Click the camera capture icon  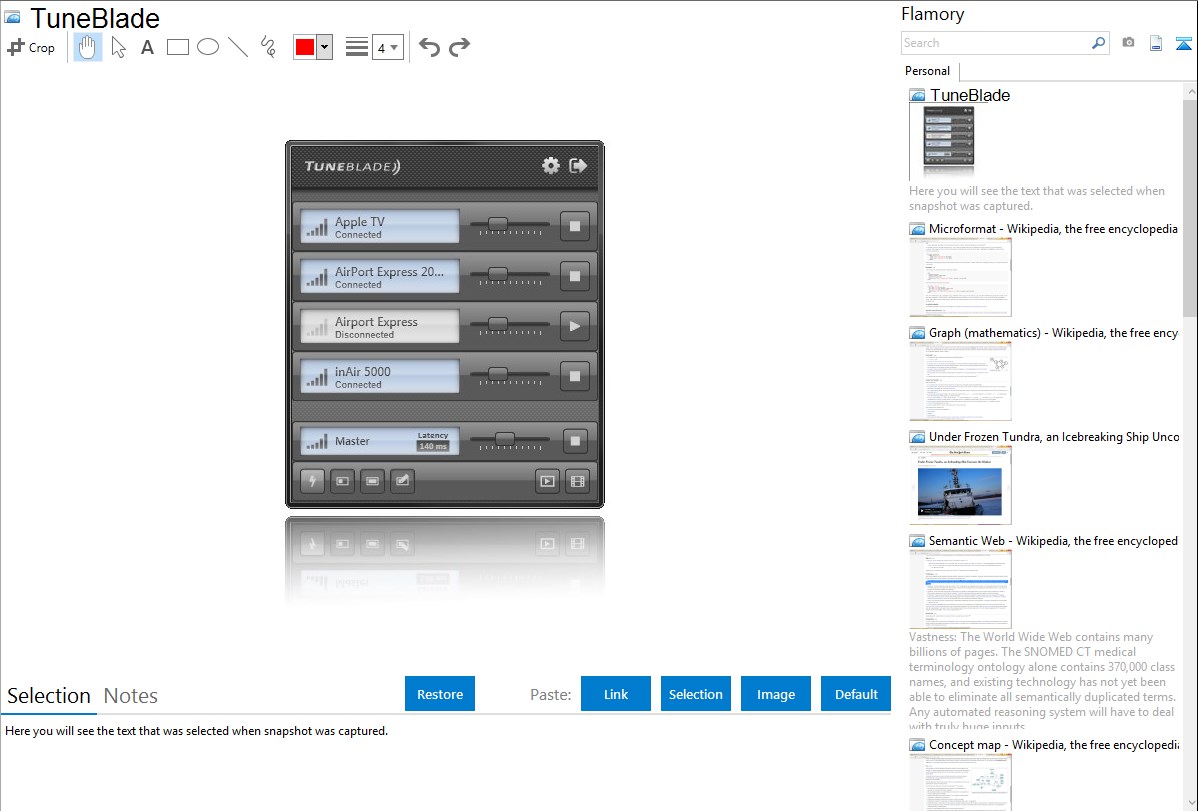coord(1128,43)
